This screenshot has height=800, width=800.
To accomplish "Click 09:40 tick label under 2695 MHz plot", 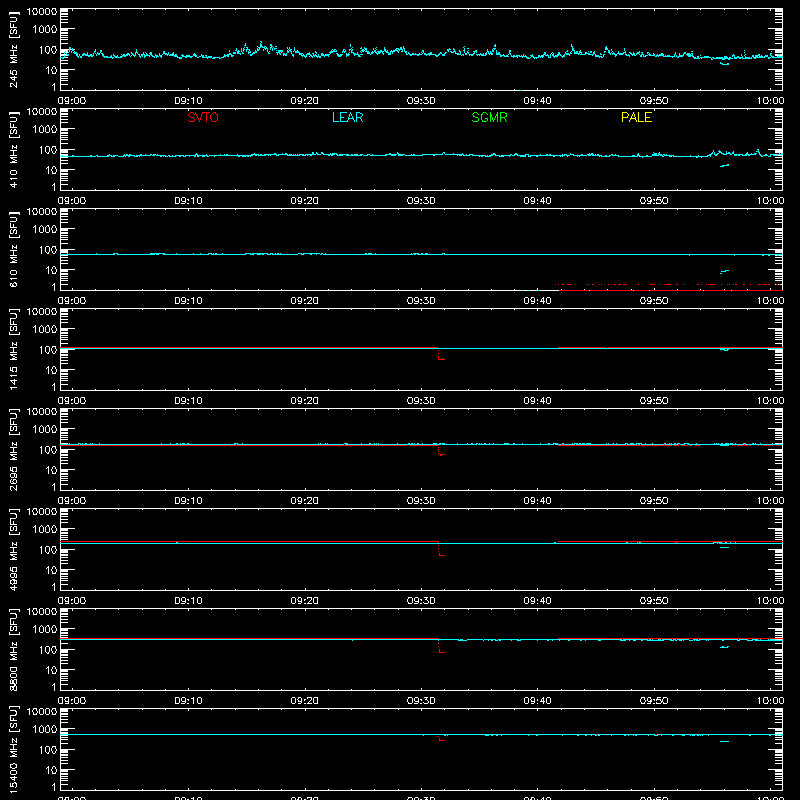I will pyautogui.click(x=537, y=501).
